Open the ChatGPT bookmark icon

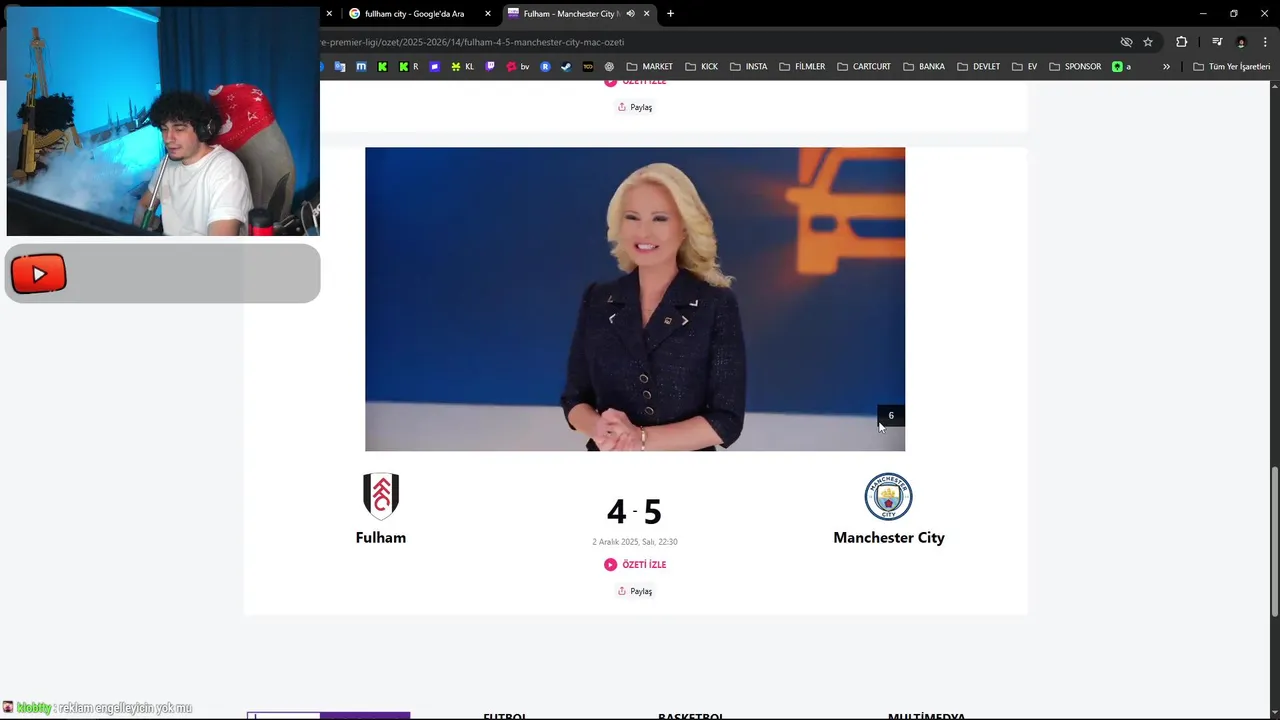pyautogui.click(x=609, y=67)
